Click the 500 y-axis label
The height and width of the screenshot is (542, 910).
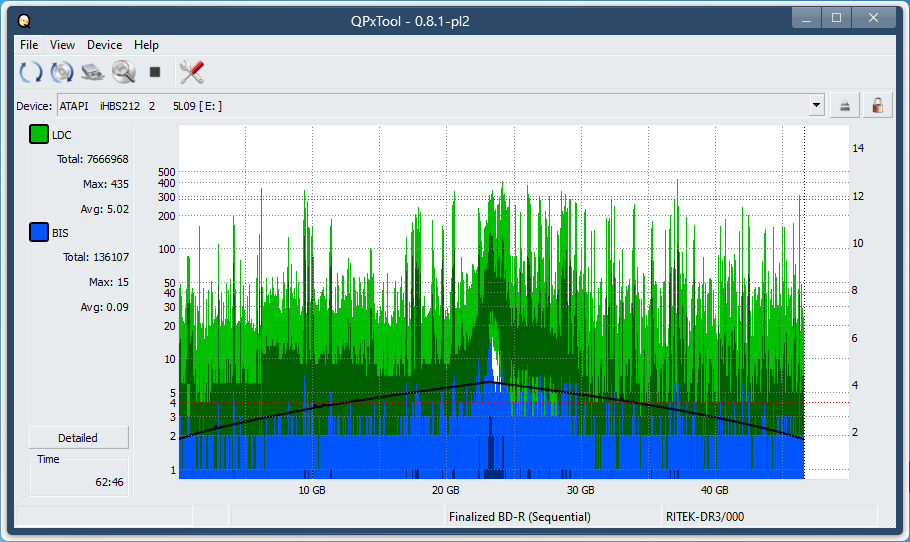(167, 172)
